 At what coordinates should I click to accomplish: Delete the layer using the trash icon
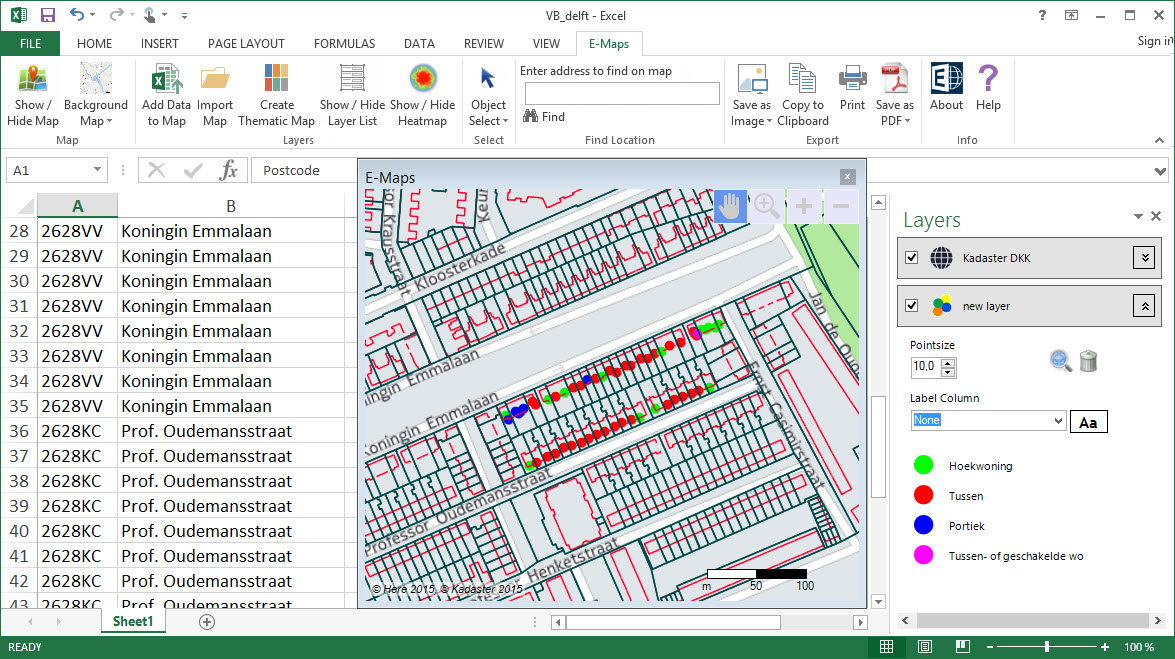point(1089,361)
